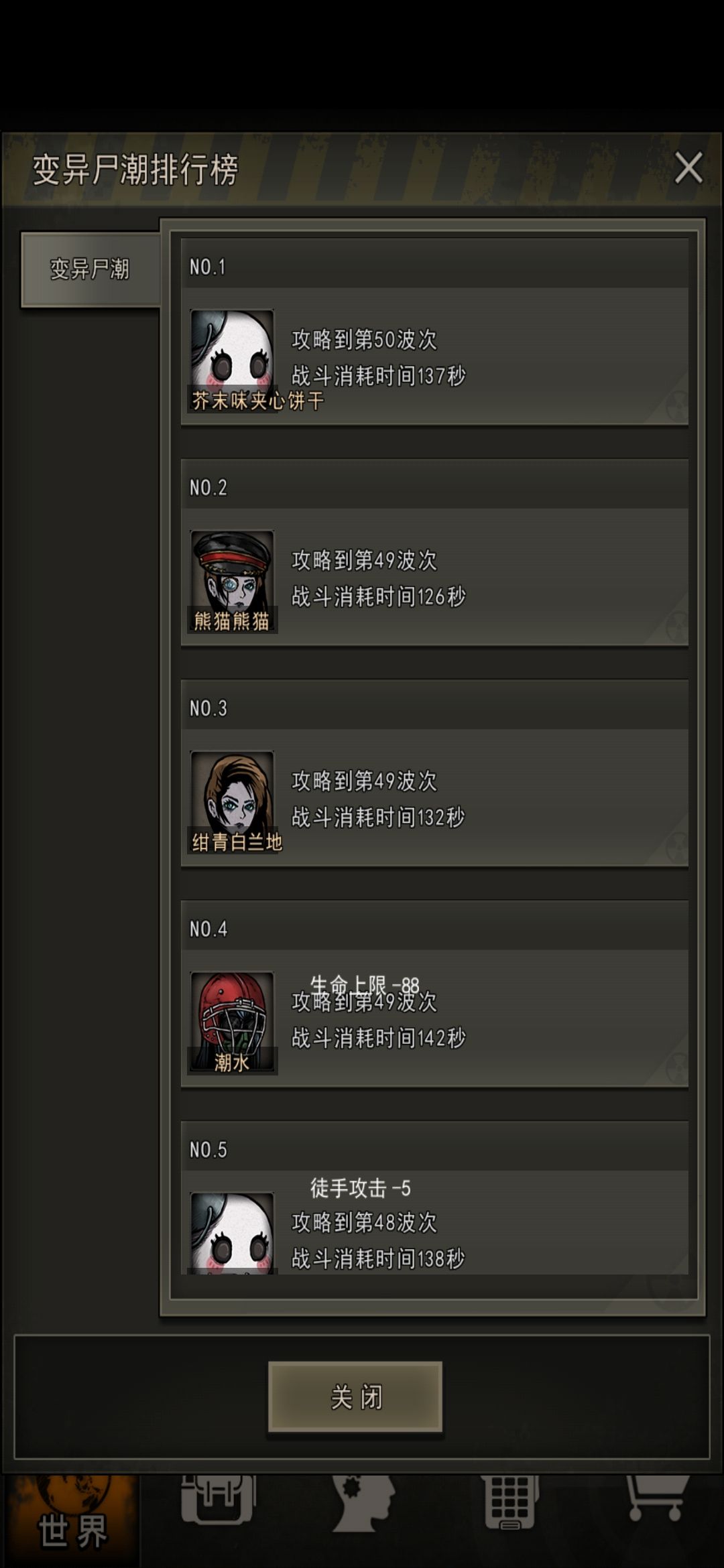Tap the NO.5 player's mask avatar
This screenshot has height=1568, width=724.
click(x=232, y=1233)
